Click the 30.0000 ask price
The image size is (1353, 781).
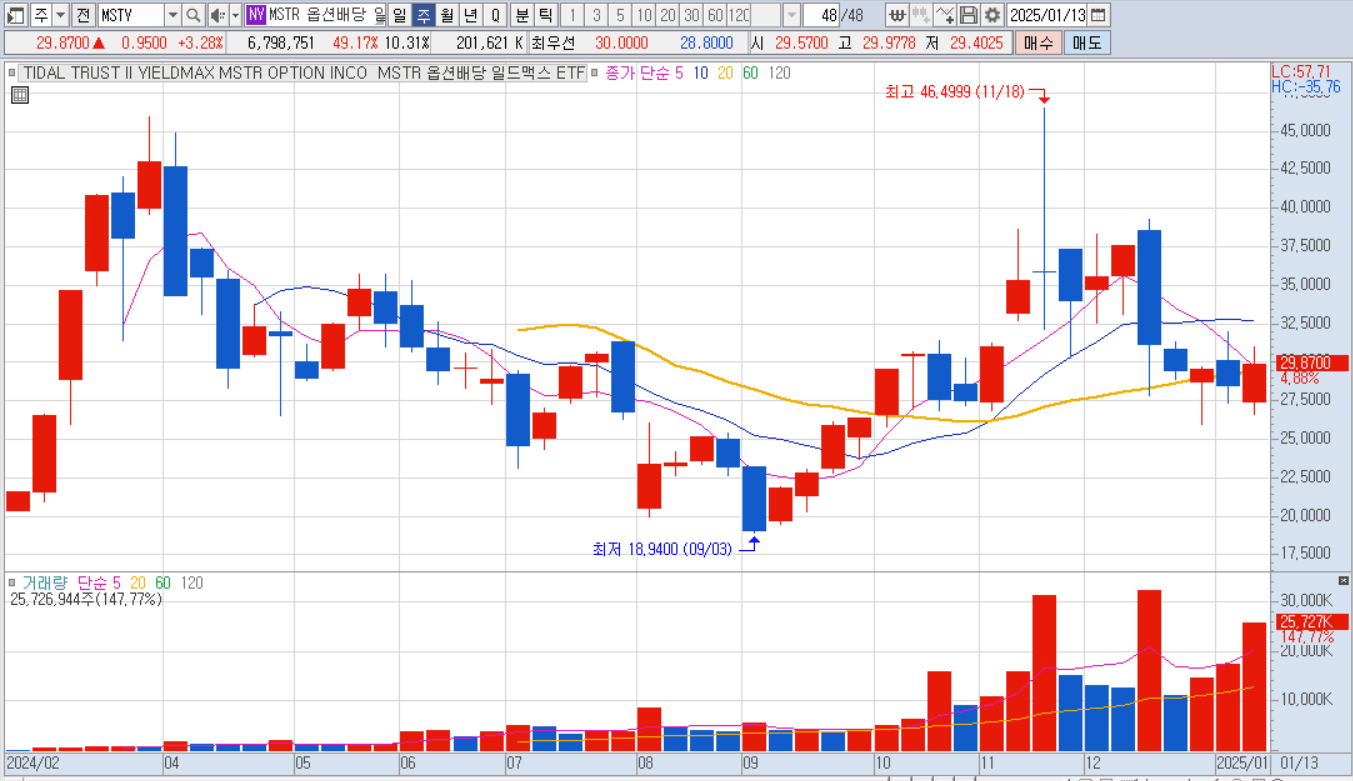620,43
